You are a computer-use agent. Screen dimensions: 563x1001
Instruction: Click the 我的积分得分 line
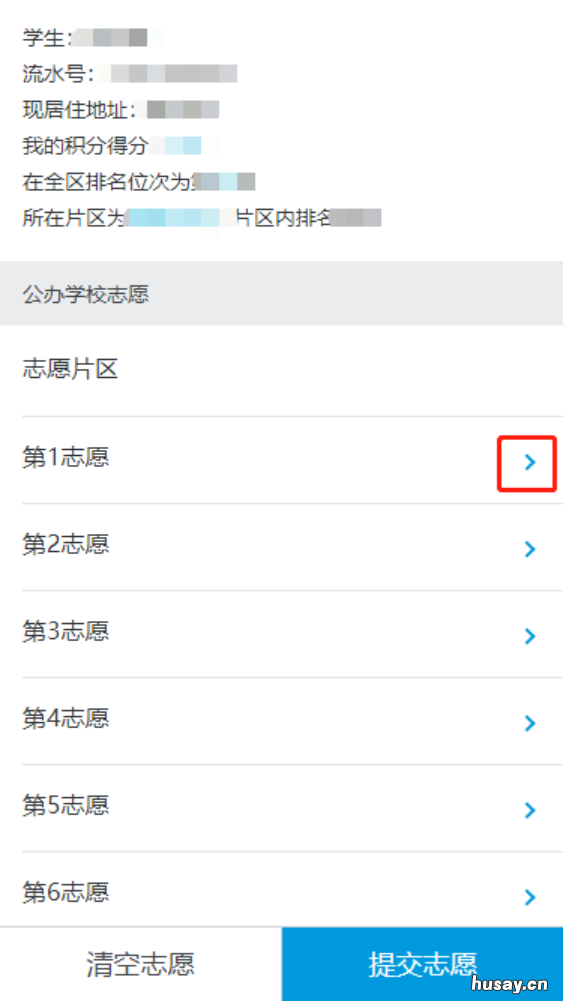(121, 146)
